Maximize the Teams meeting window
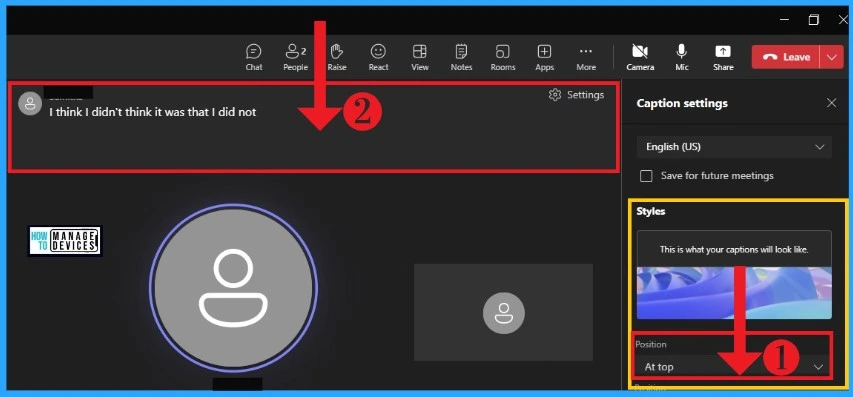Viewport: 853px width, 397px height. point(813,20)
